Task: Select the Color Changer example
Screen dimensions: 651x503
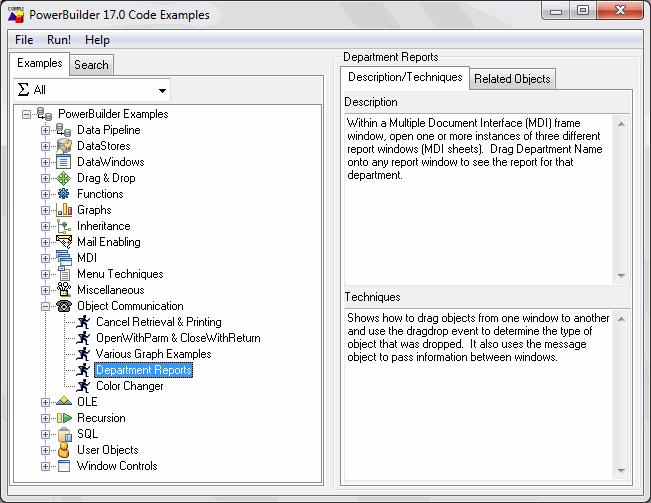Action: click(x=129, y=386)
